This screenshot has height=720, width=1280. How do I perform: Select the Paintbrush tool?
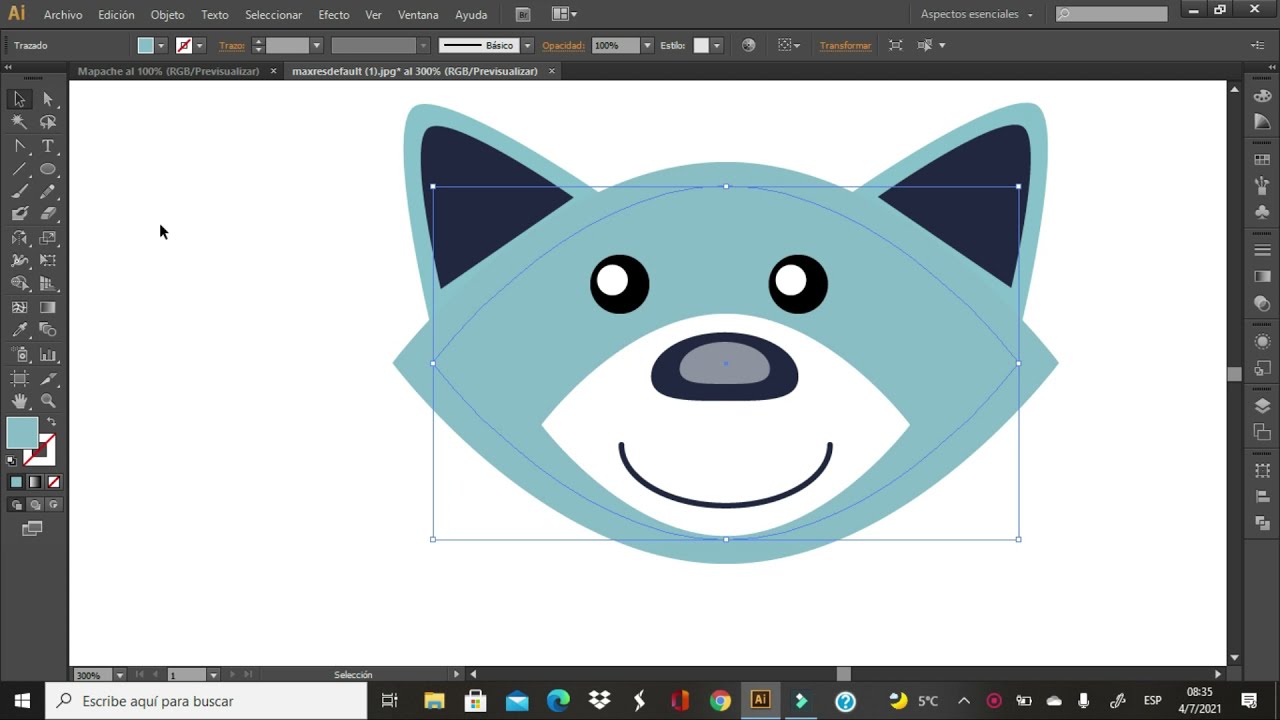(19, 192)
